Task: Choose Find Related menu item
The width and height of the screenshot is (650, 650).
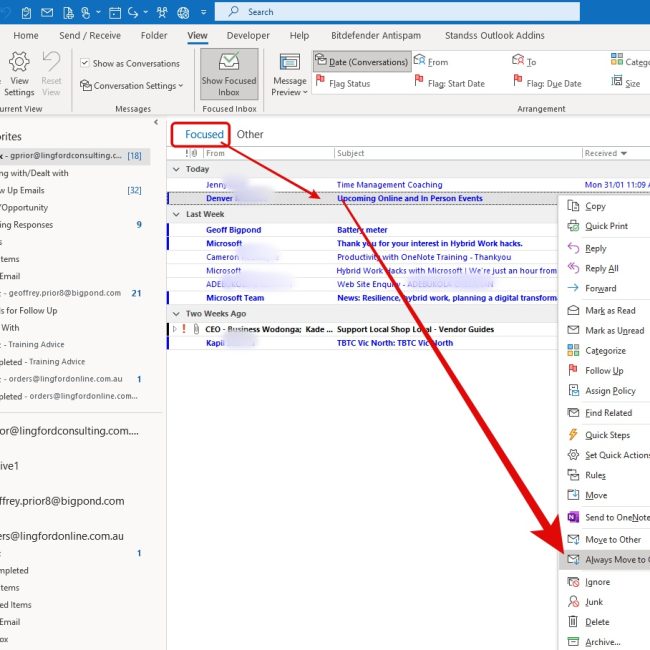Action: (609, 413)
